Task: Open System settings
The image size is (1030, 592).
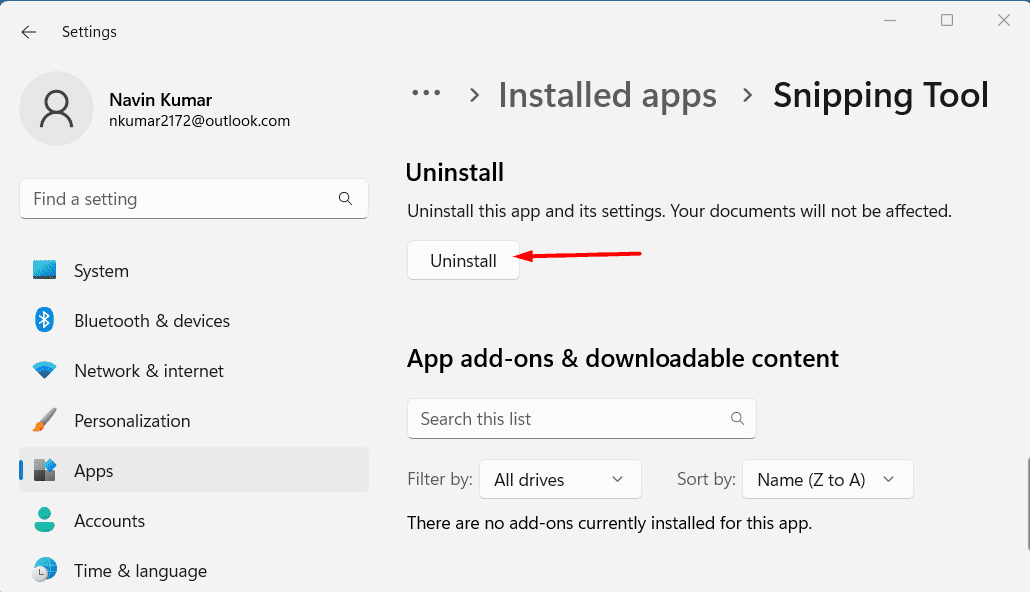Action: [x=194, y=271]
